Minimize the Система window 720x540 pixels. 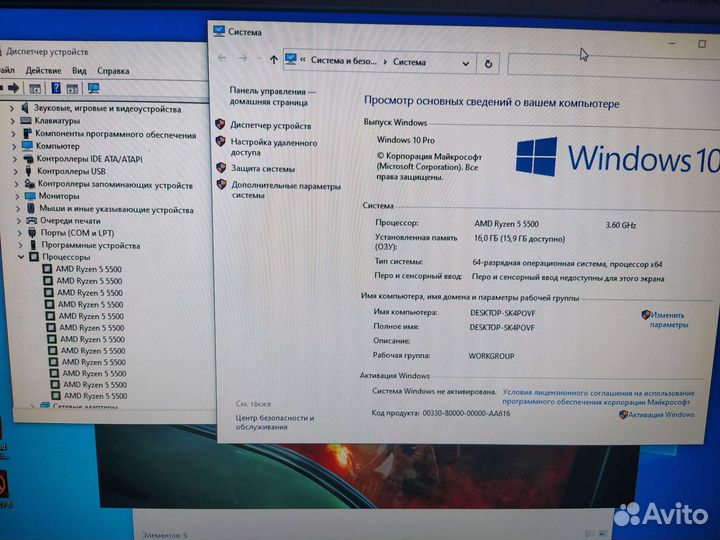pyautogui.click(x=672, y=43)
